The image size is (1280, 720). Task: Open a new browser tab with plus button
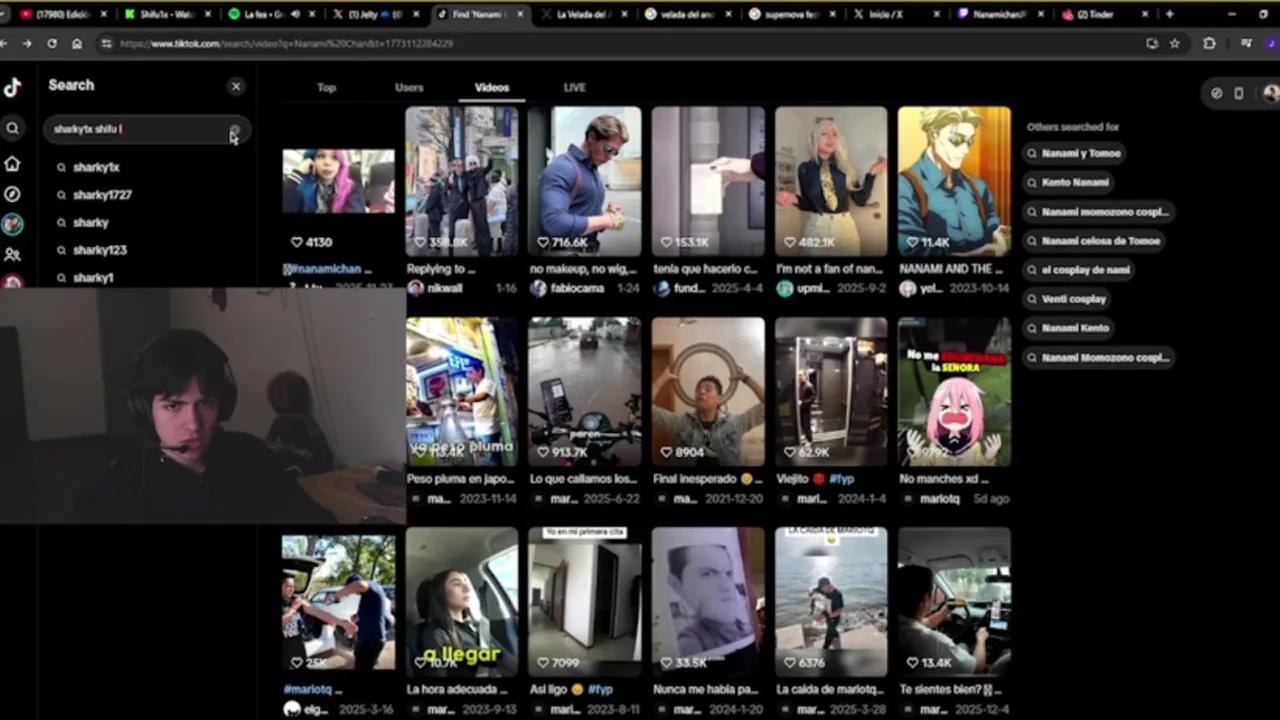1169,14
